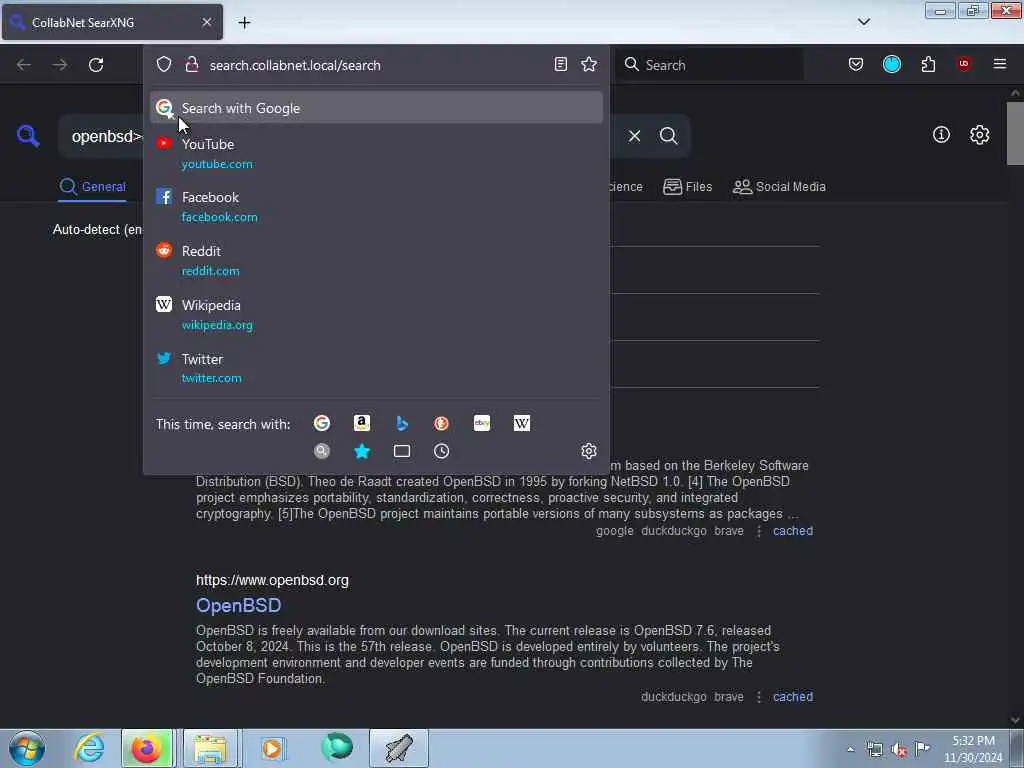The height and width of the screenshot is (768, 1024).
Task: Search open tabs with the tab icon
Action: pyautogui.click(x=402, y=451)
